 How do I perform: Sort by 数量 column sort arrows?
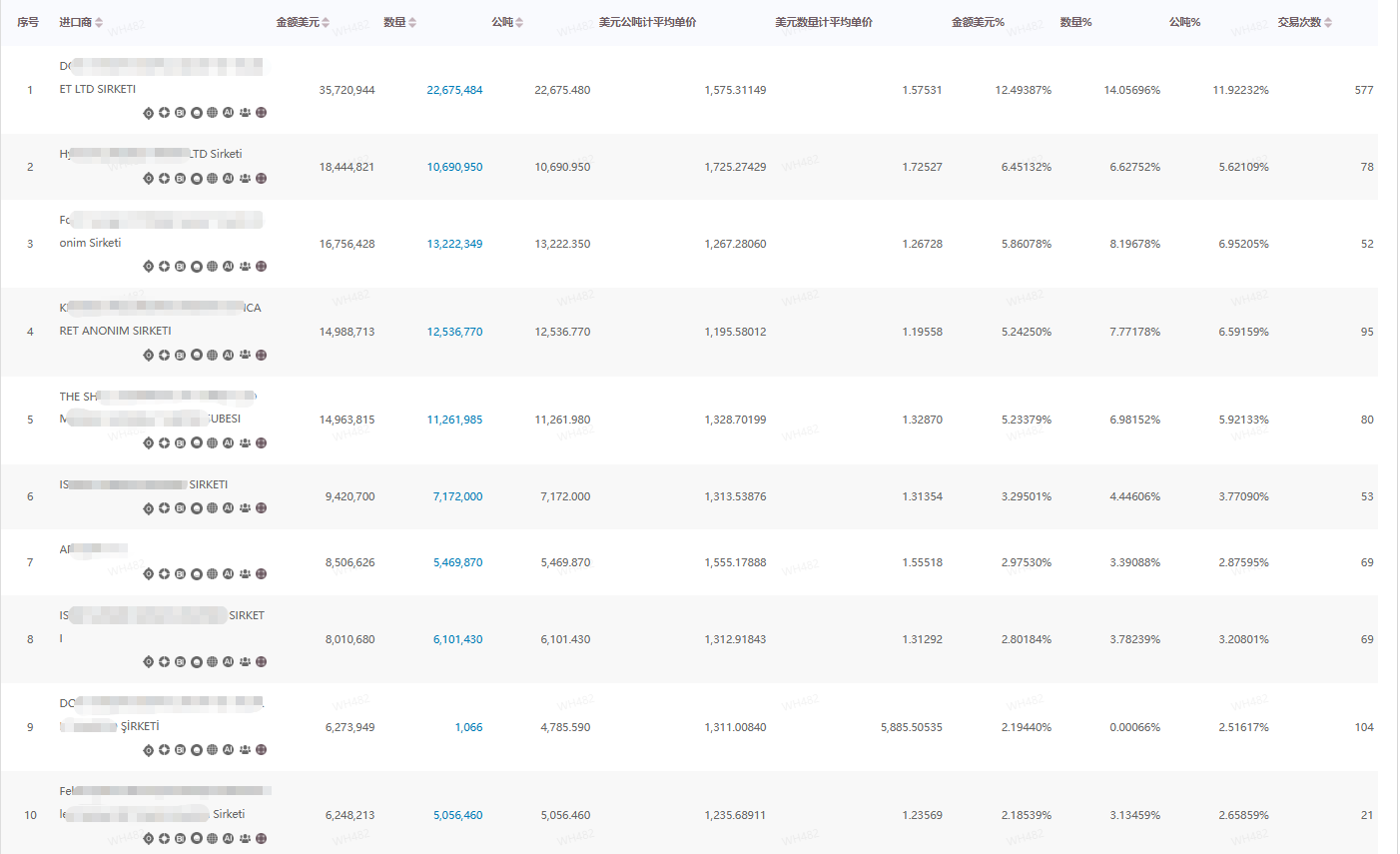click(x=412, y=23)
